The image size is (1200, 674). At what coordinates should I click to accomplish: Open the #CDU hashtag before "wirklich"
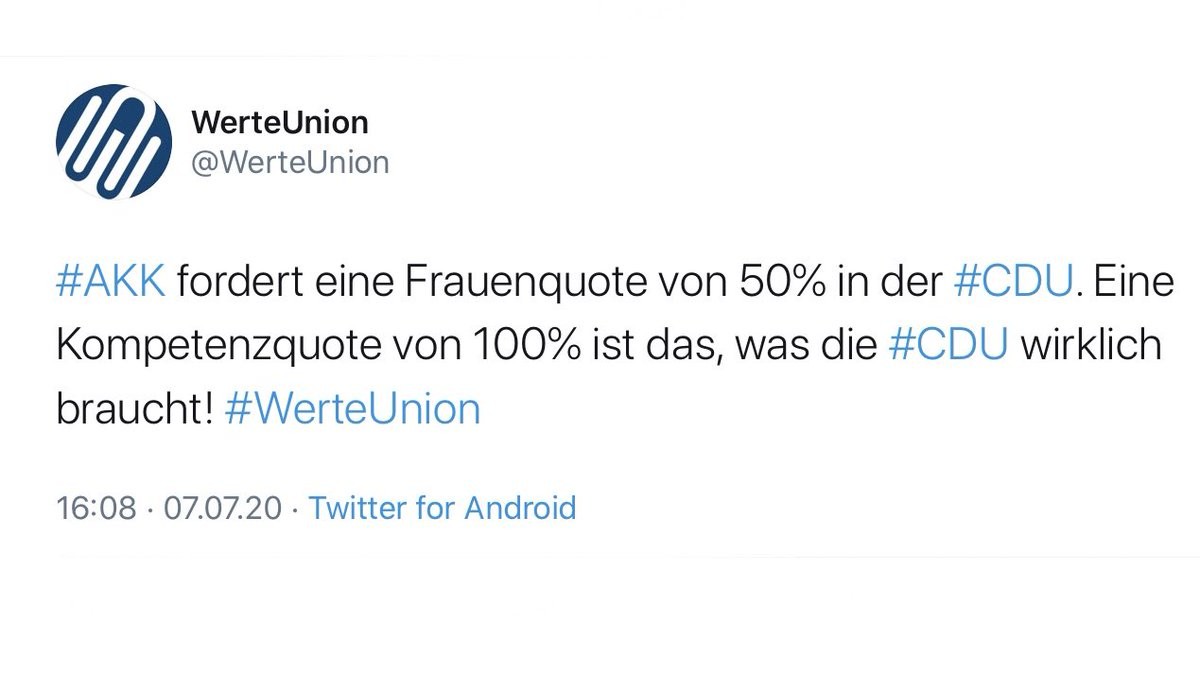point(947,346)
